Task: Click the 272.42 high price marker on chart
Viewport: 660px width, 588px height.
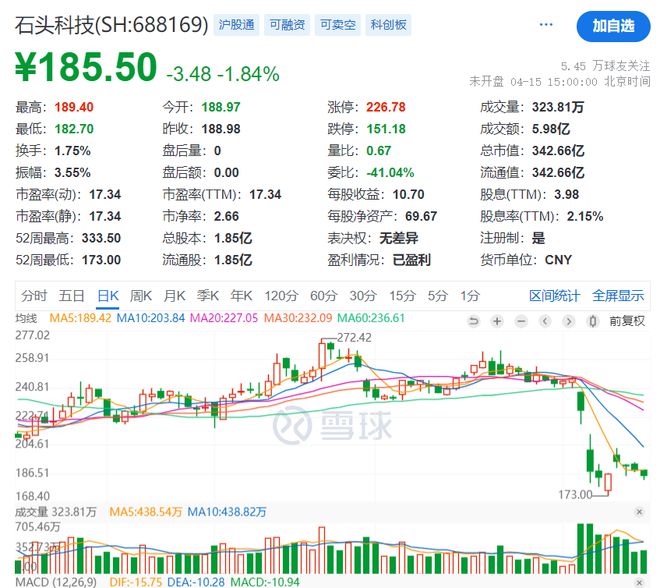Action: tap(354, 338)
